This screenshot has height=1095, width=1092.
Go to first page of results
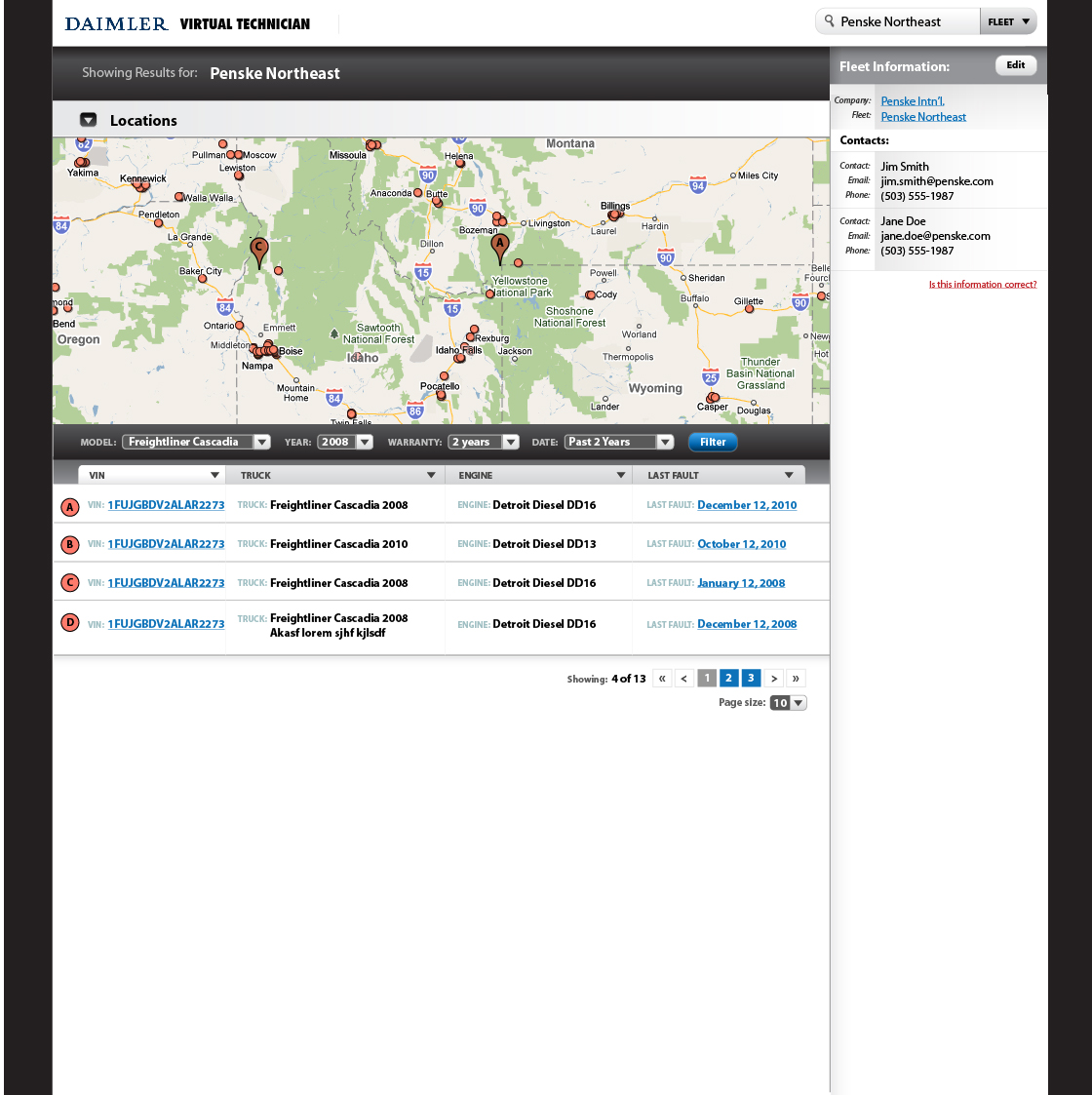coord(662,678)
